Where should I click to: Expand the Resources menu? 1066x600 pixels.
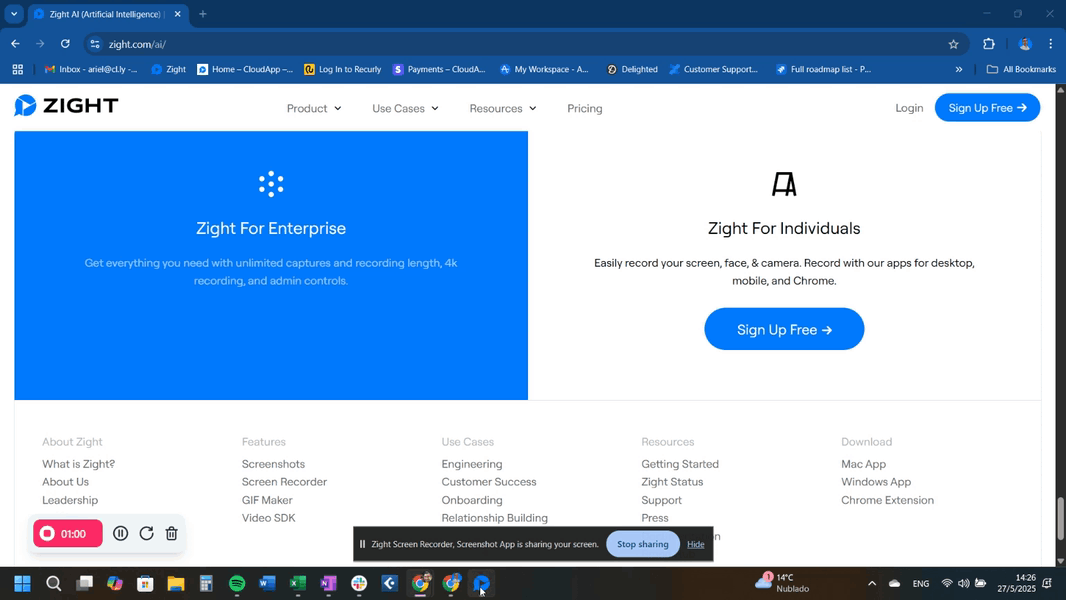point(503,108)
